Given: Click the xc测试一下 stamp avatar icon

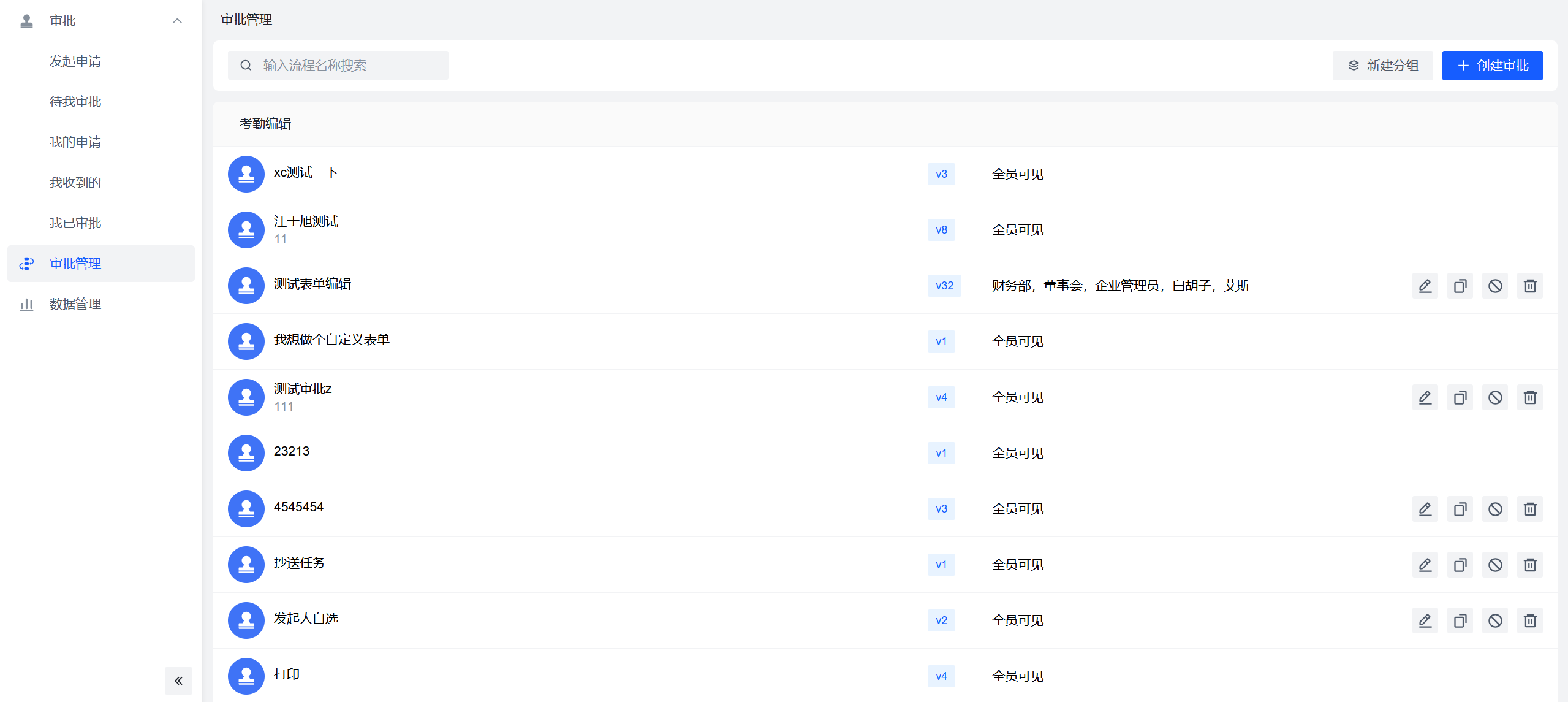Looking at the screenshot, I should click(246, 174).
